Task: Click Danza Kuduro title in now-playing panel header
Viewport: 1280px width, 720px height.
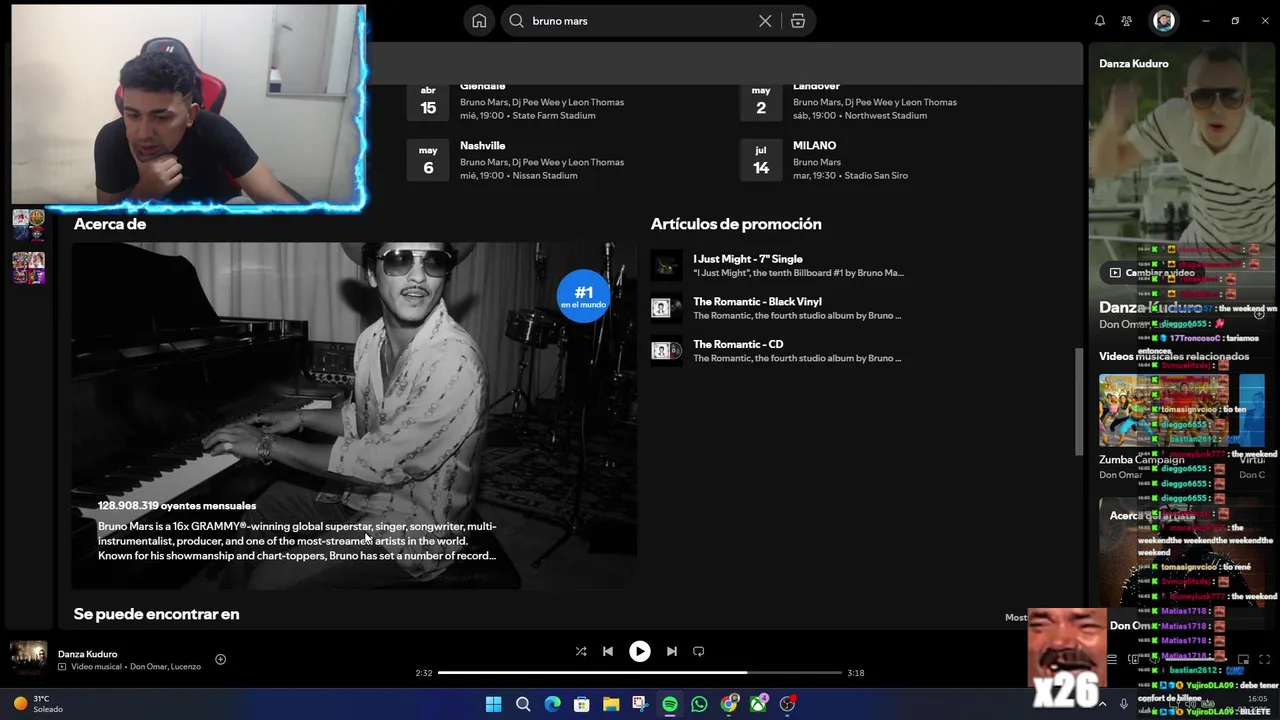Action: 1134,64
